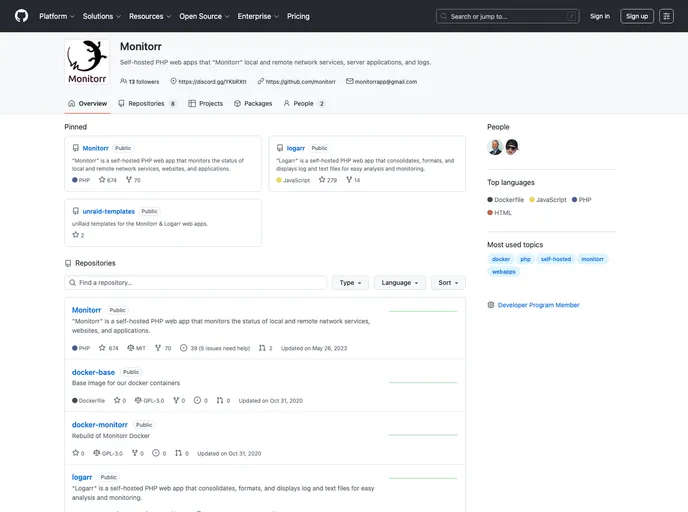
Task: Open the Language filter dropdown
Action: (x=399, y=283)
